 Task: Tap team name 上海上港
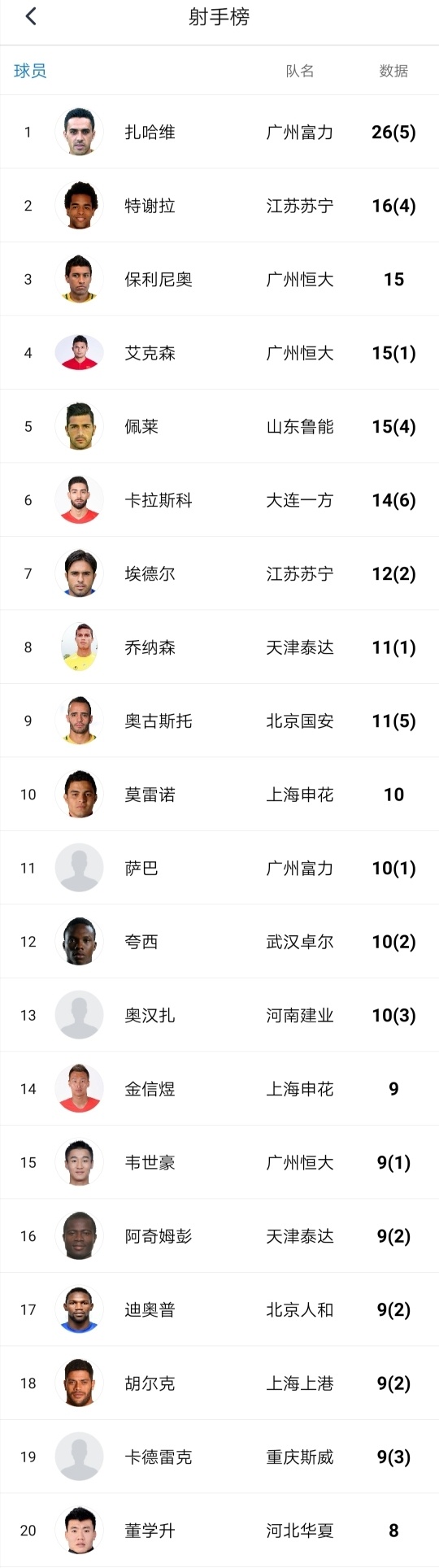300,1383
